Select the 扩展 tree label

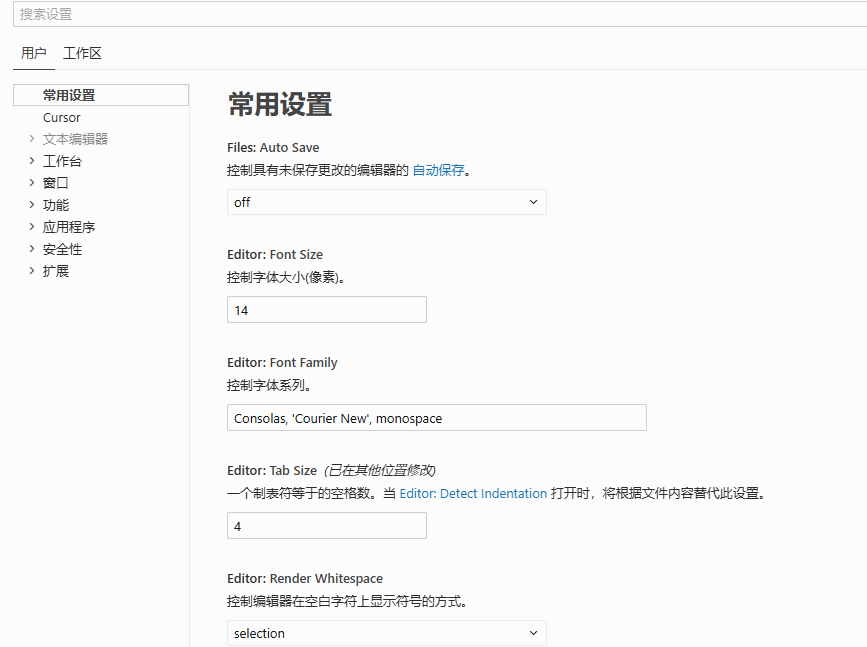point(56,271)
